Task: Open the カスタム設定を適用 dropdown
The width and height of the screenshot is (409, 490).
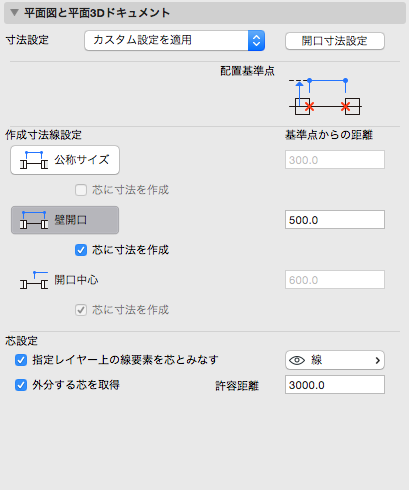Action: (x=174, y=40)
